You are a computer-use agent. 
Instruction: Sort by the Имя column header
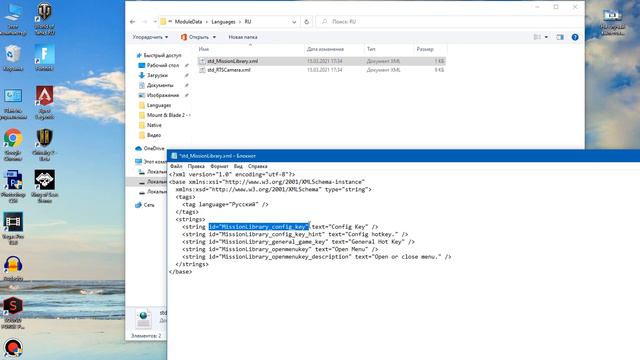pyautogui.click(x=204, y=49)
